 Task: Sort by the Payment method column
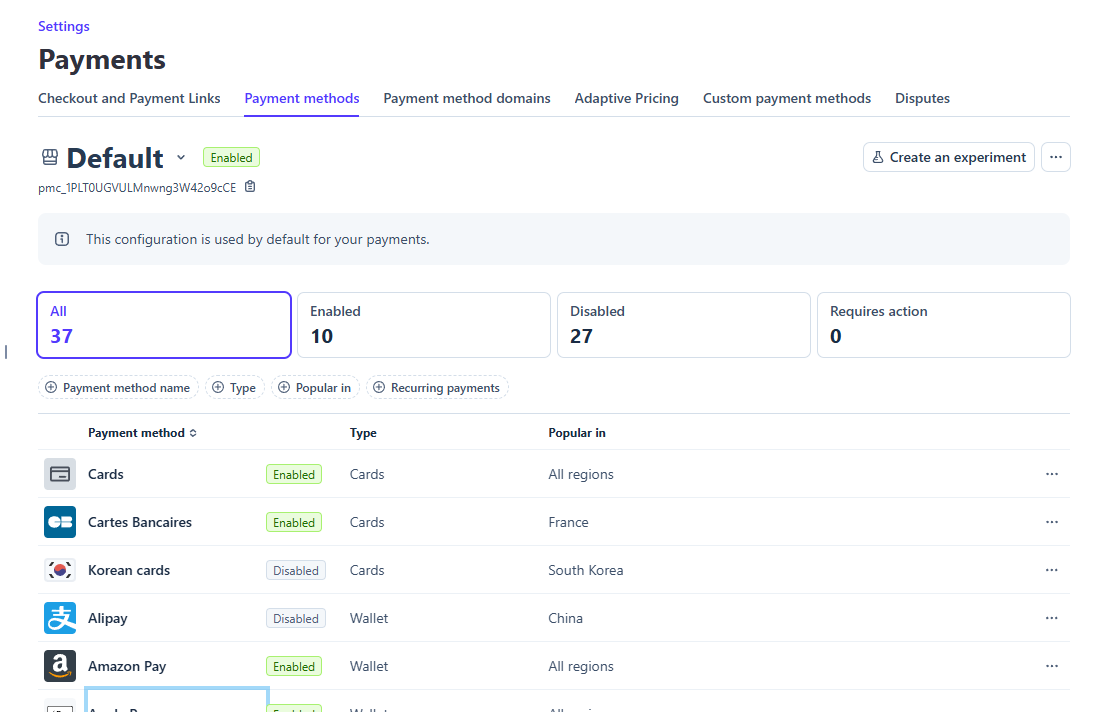[x=142, y=433]
